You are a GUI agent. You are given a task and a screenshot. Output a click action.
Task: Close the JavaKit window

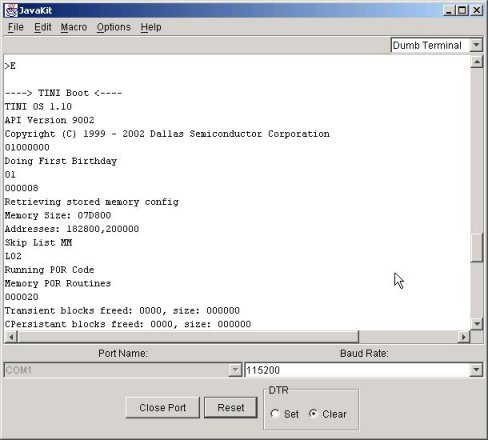coord(477,11)
